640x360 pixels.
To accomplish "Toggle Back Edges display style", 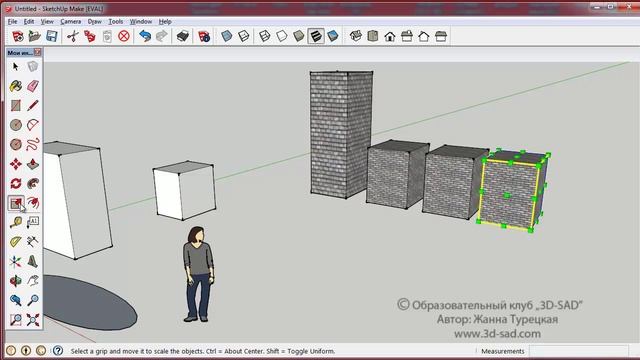I will [244, 36].
